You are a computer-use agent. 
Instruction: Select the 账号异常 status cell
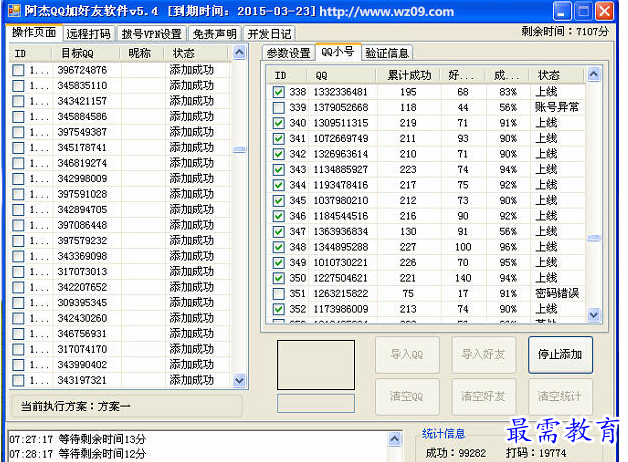point(557,108)
